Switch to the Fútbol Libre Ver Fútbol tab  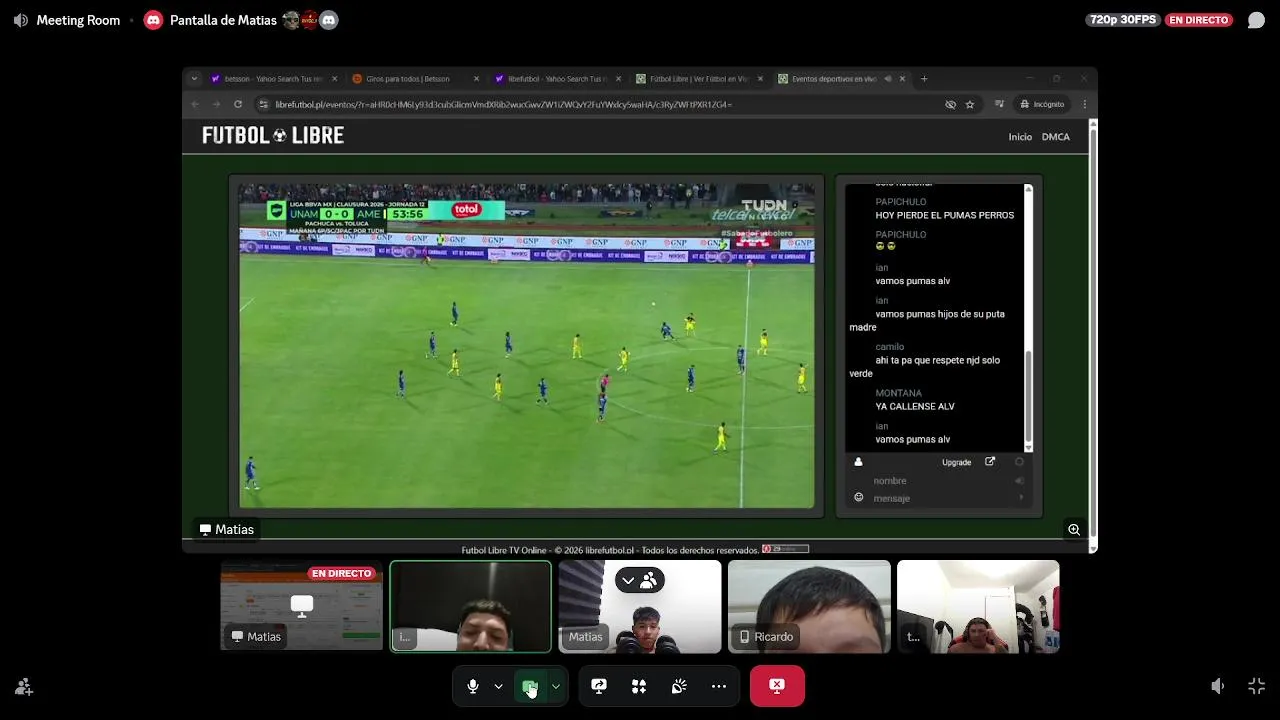point(699,79)
